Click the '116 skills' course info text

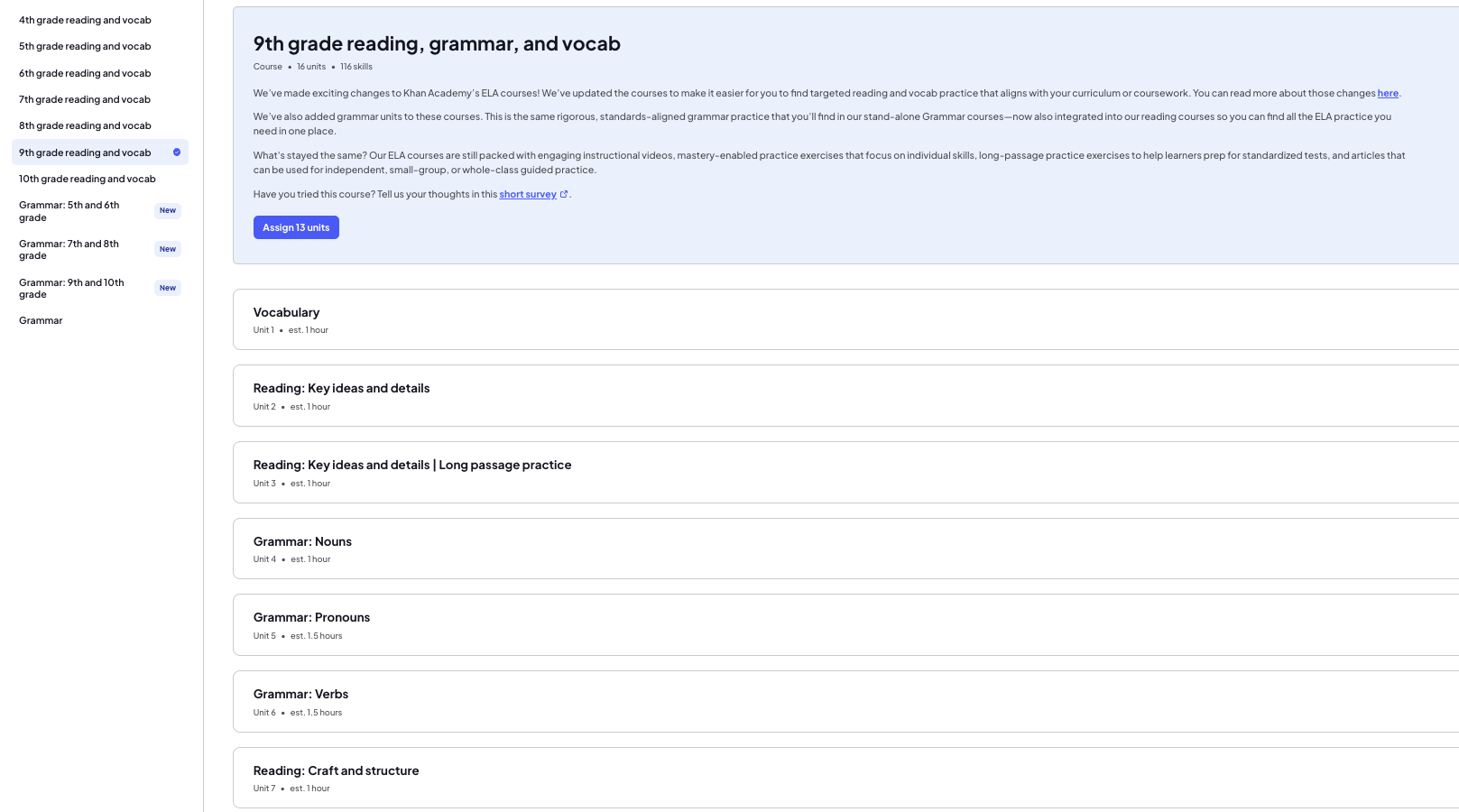pos(356,67)
